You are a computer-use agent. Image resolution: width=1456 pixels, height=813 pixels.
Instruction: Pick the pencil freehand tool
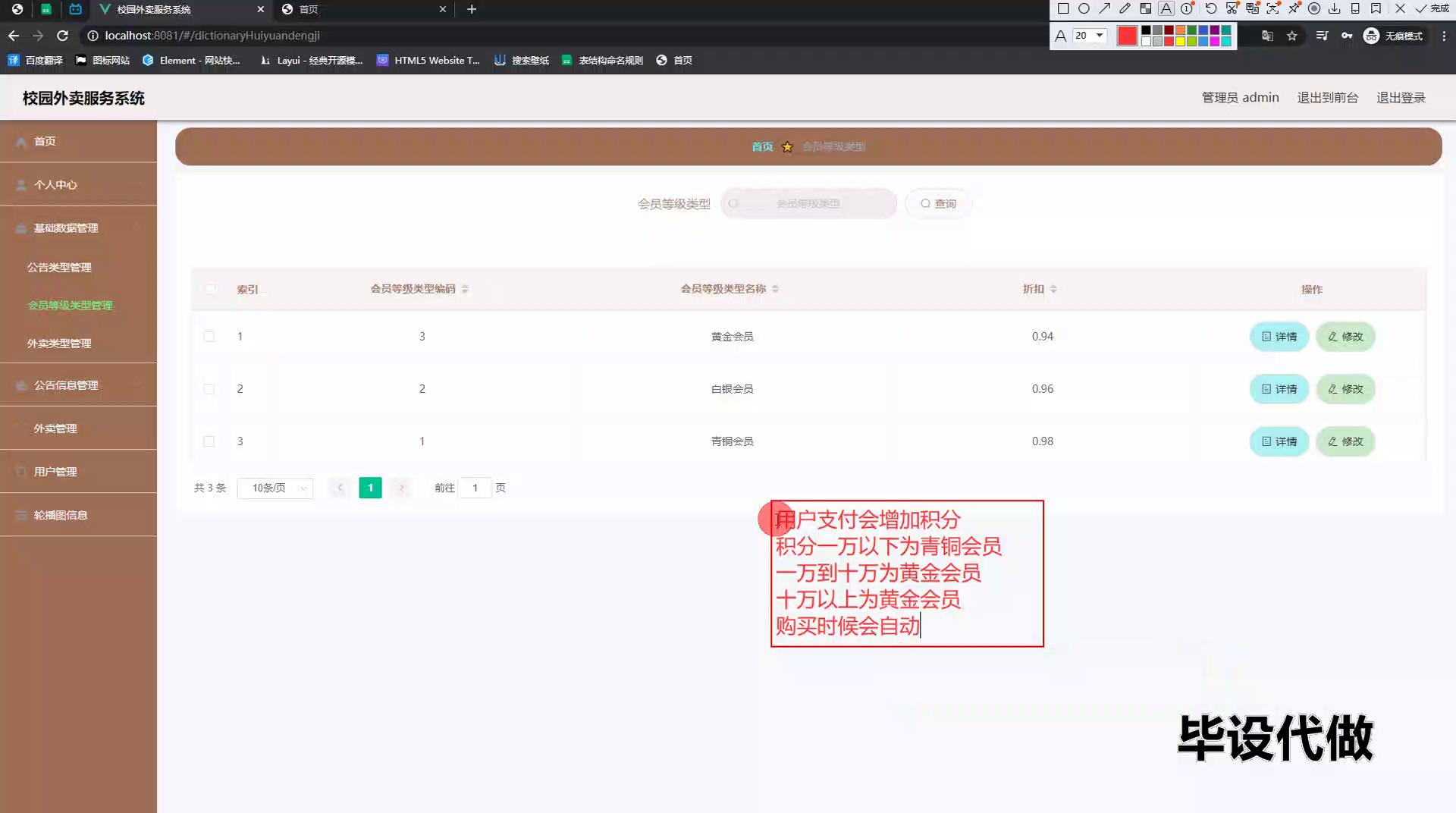click(1125, 9)
